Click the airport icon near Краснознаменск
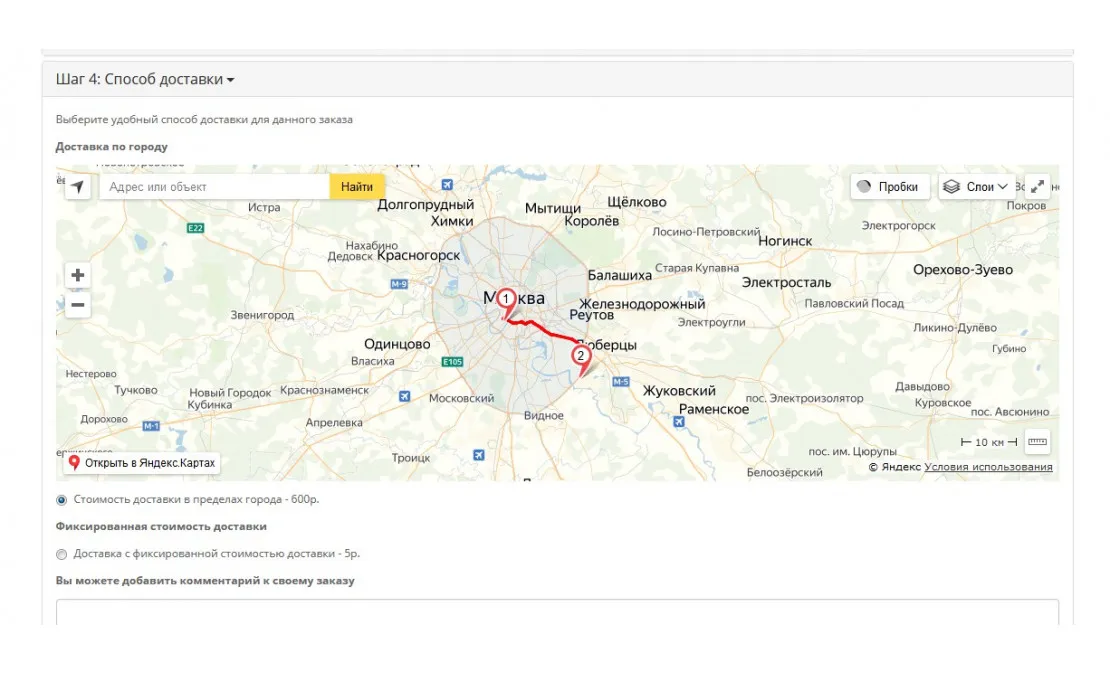 (404, 396)
